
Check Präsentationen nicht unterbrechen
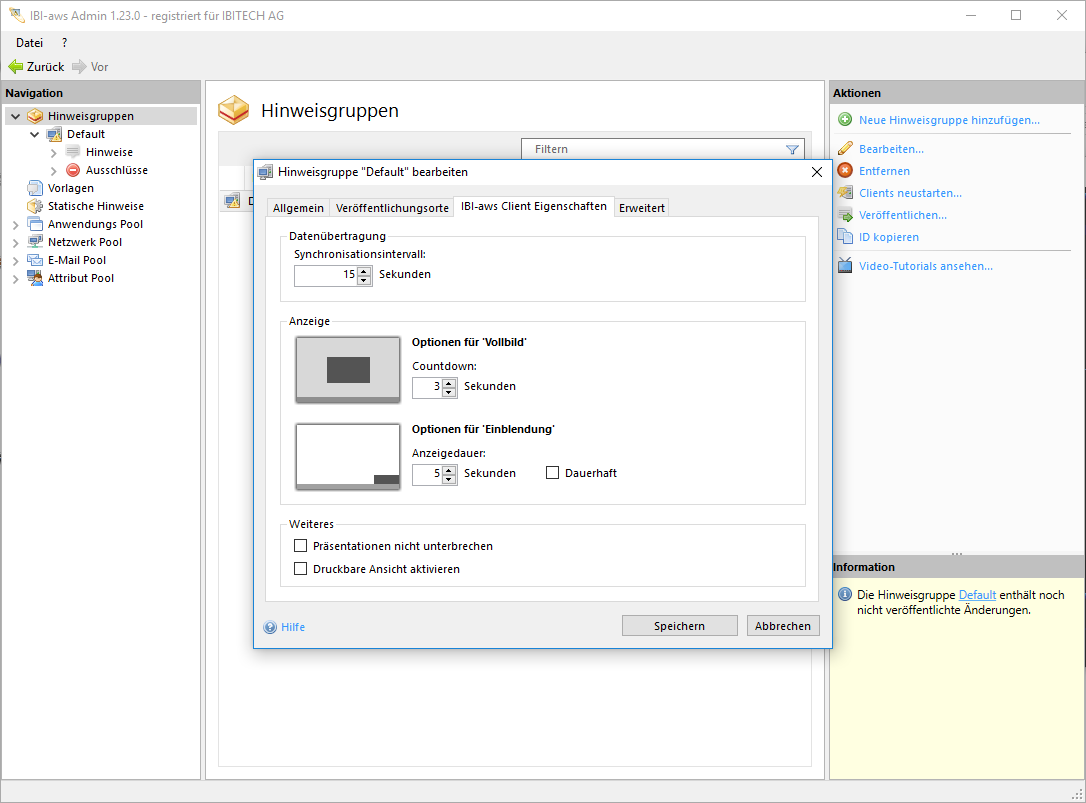point(300,546)
